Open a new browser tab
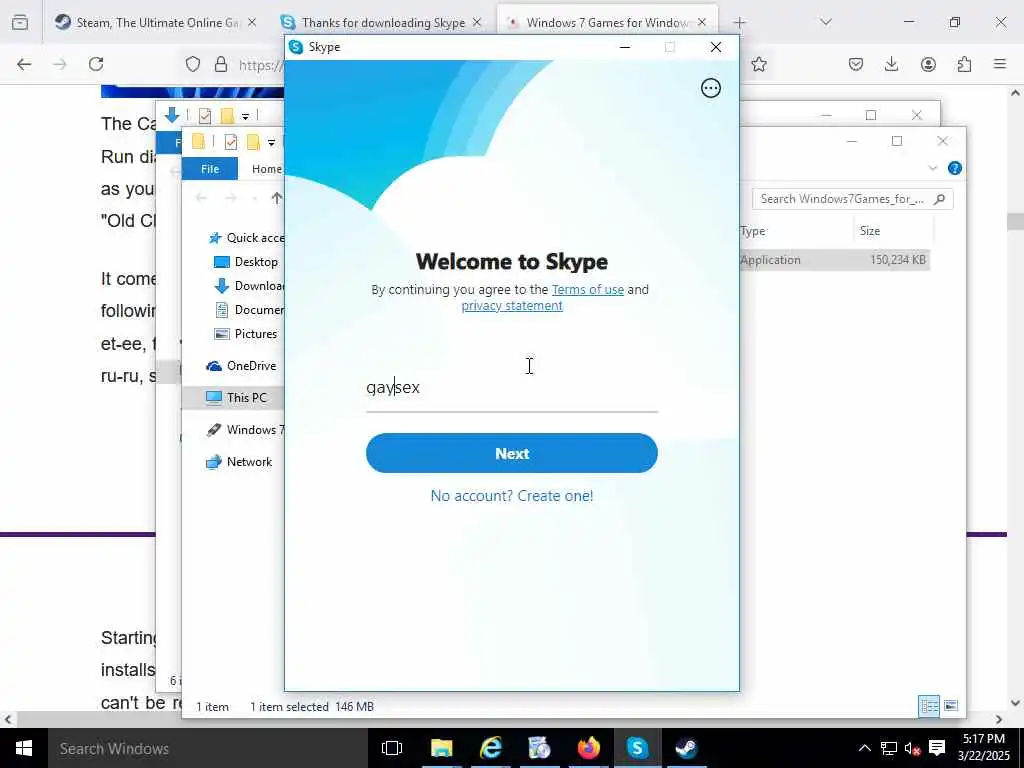Screen dimensions: 1024x768 (x=739, y=23)
